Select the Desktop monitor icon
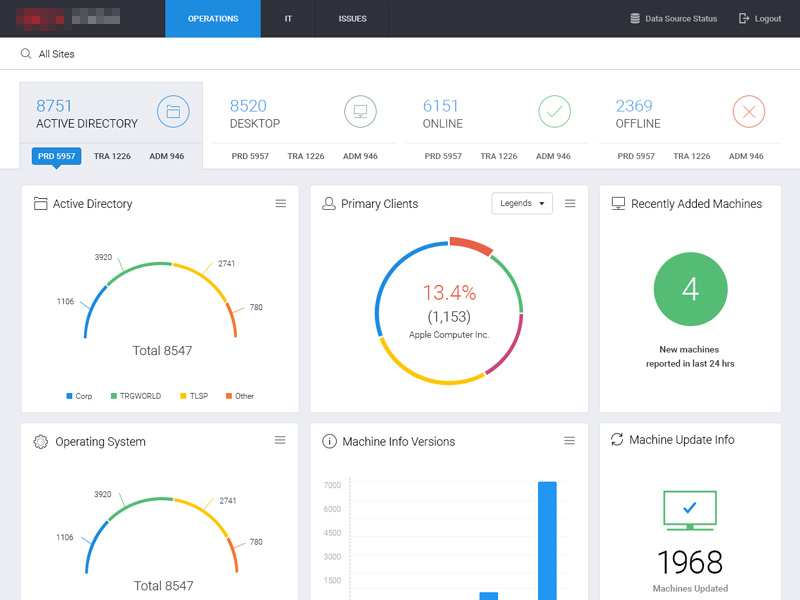The width and height of the screenshot is (800, 600). [x=360, y=112]
